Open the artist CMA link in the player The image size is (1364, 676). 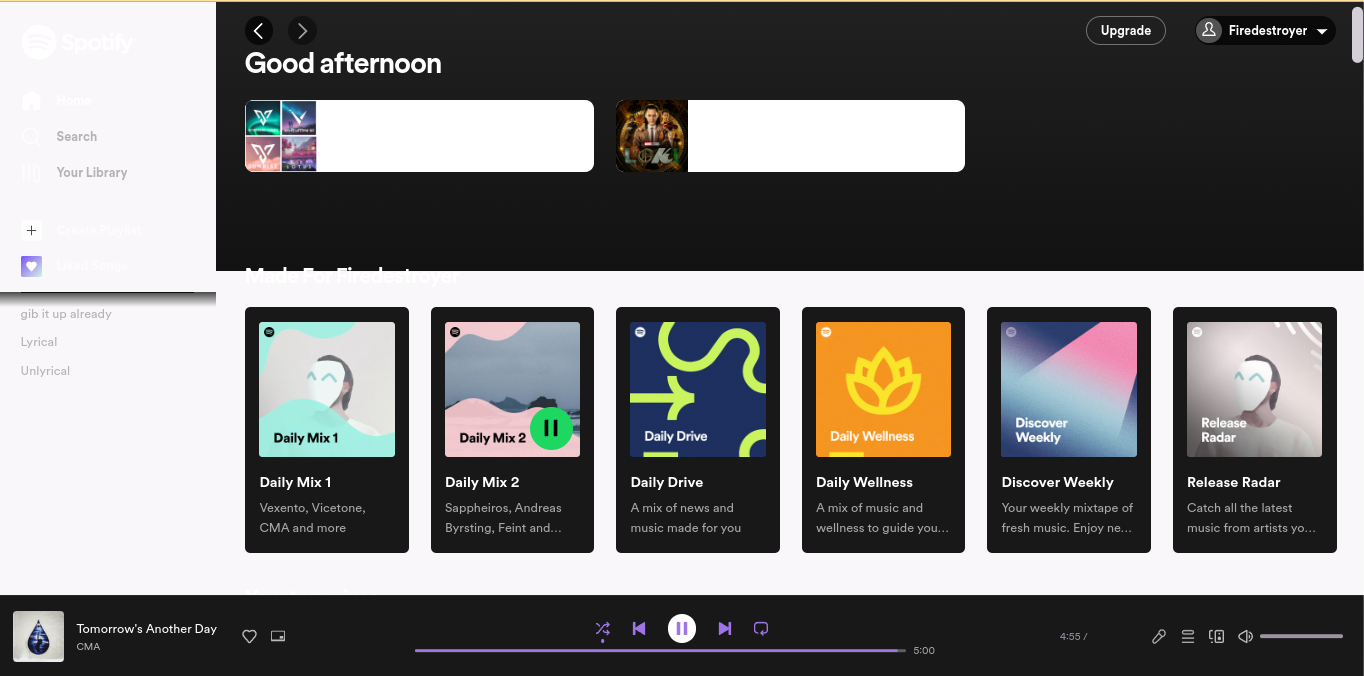click(88, 647)
